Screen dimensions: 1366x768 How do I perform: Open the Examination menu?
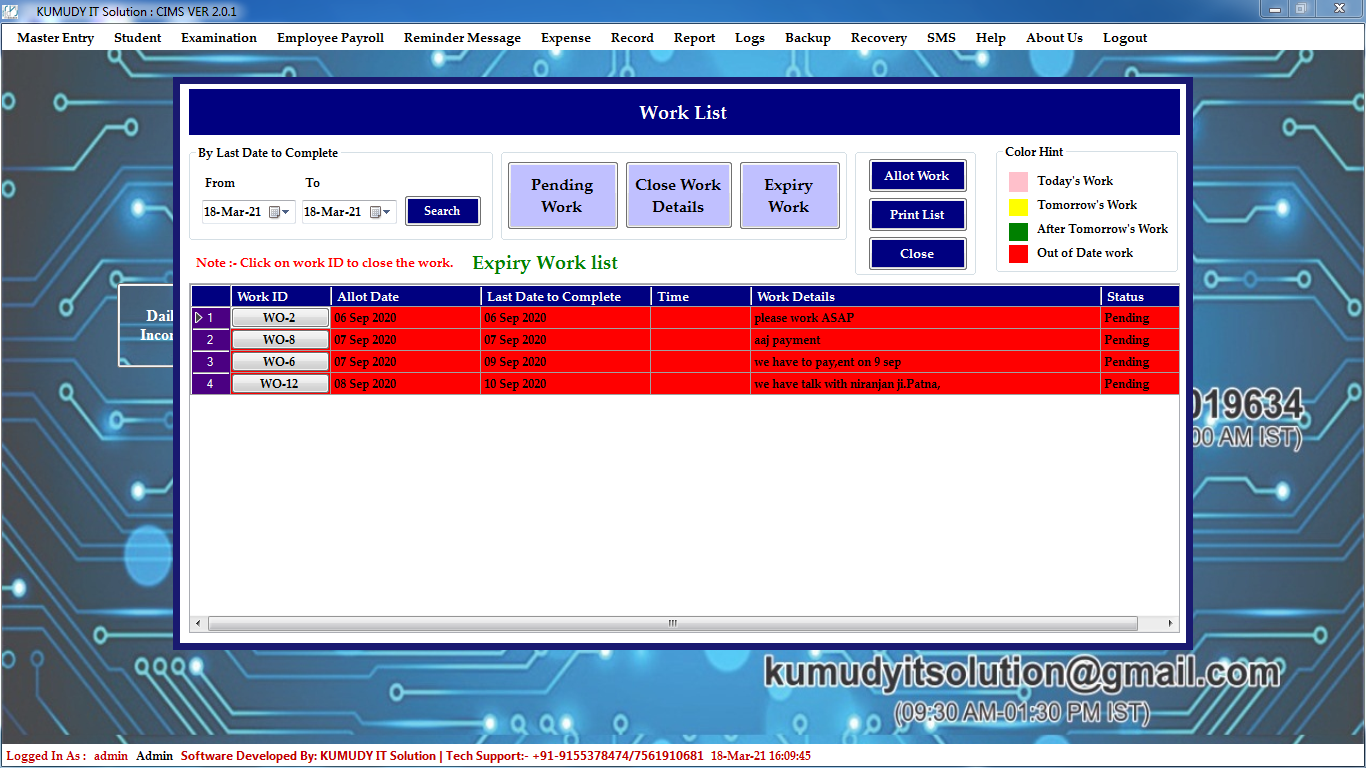coord(219,38)
